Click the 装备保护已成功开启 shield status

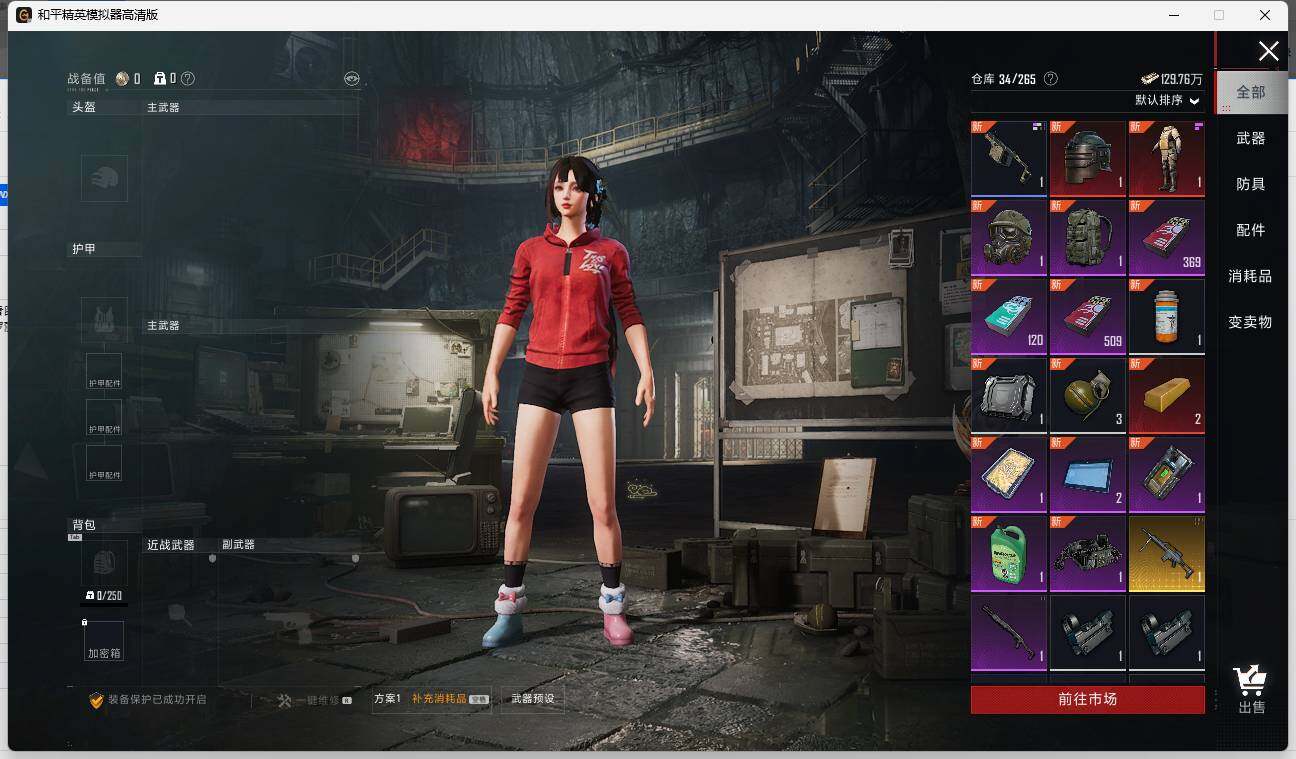(x=148, y=700)
